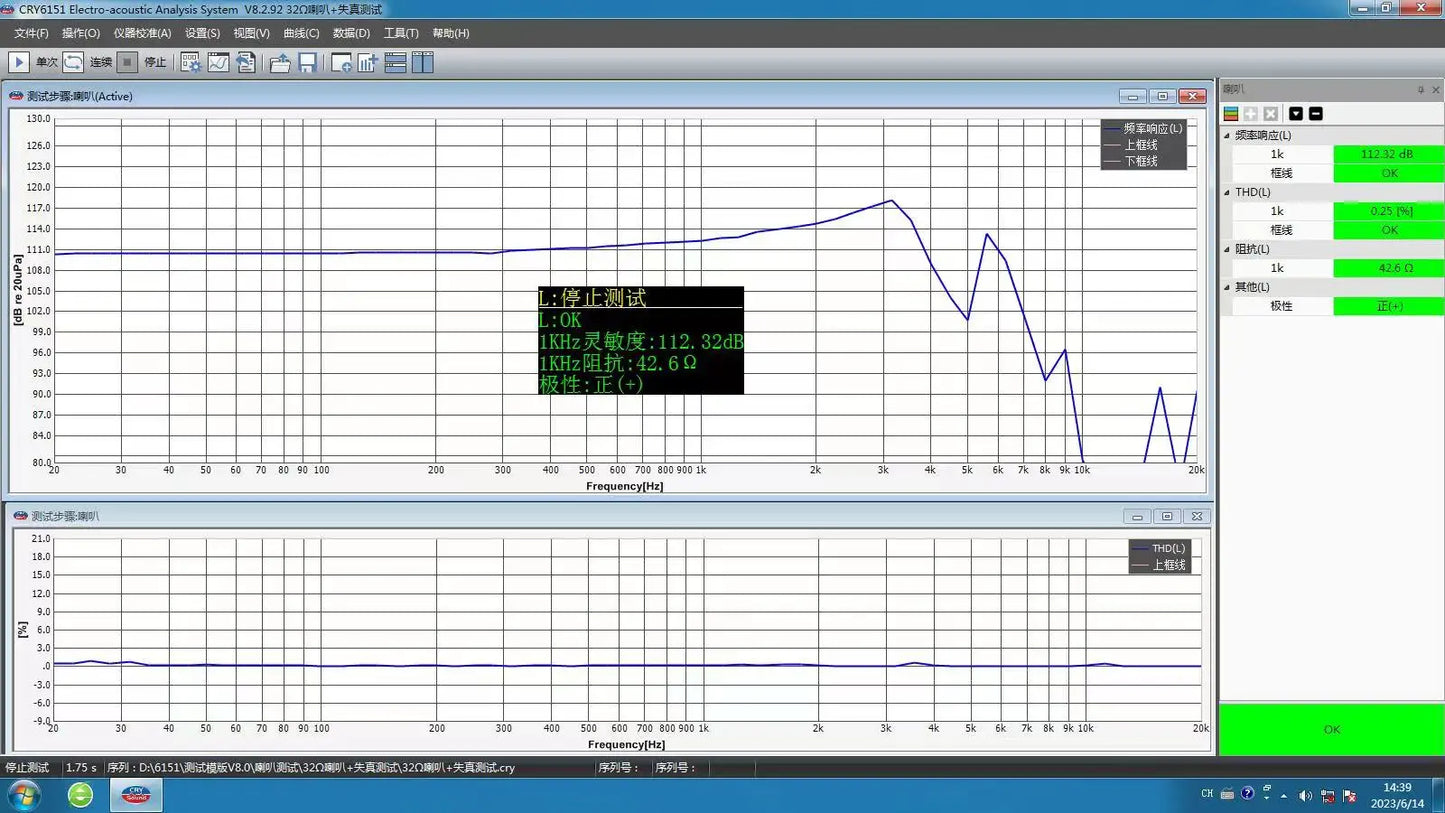The height and width of the screenshot is (813, 1445).
Task: Click the multicolor stripes icon in results panel
Action: (x=1231, y=114)
